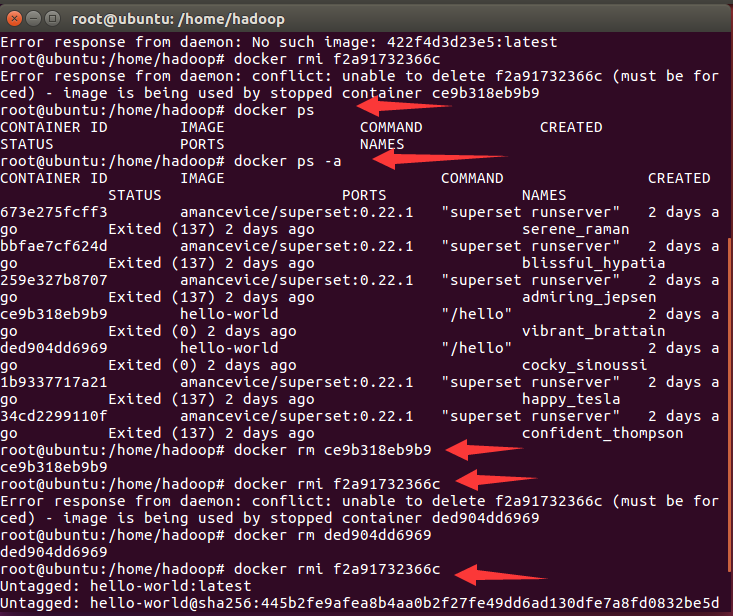Image resolution: width=733 pixels, height=616 pixels.
Task: Click the sha256 digest output line
Action: [x=359, y=603]
